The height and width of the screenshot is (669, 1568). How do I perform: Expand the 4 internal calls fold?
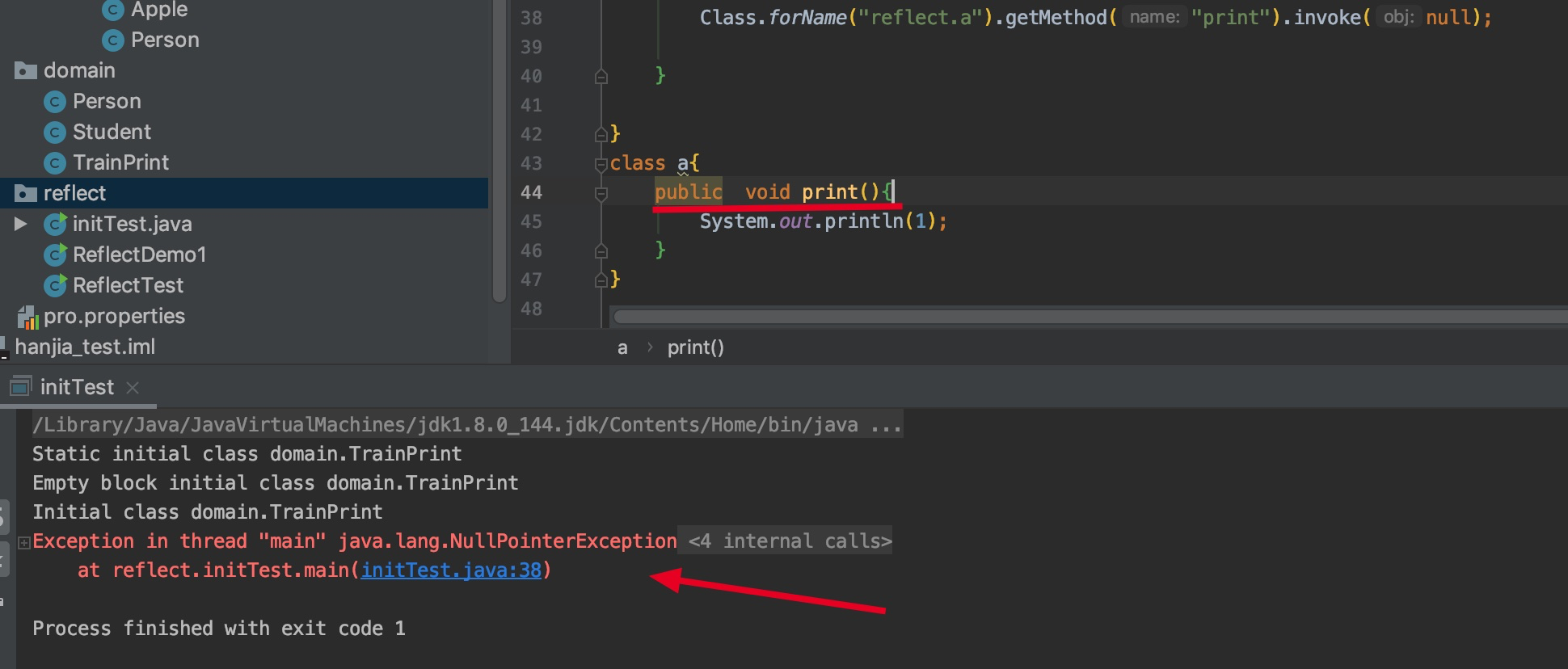click(x=789, y=541)
